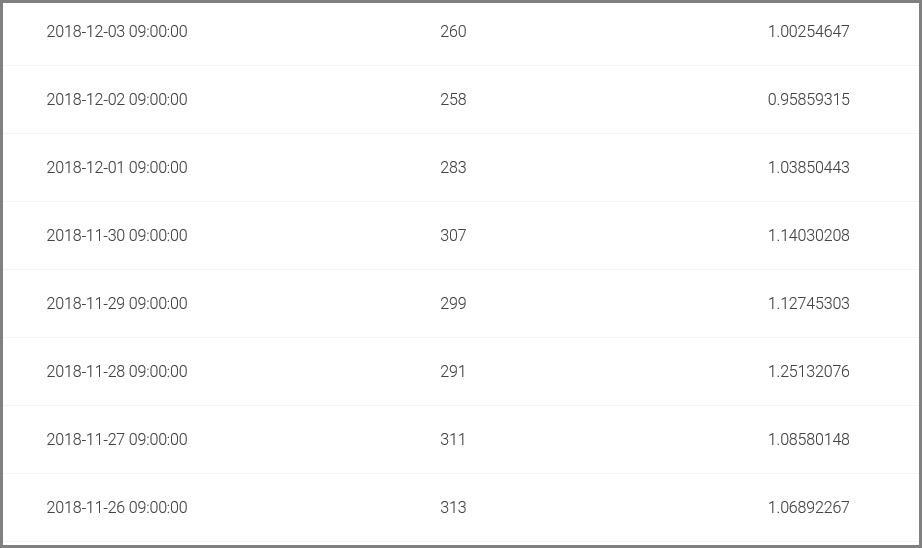Select the 2018-11-28 09:00:00 date entry
The width and height of the screenshot is (922, 548).
click(x=117, y=372)
